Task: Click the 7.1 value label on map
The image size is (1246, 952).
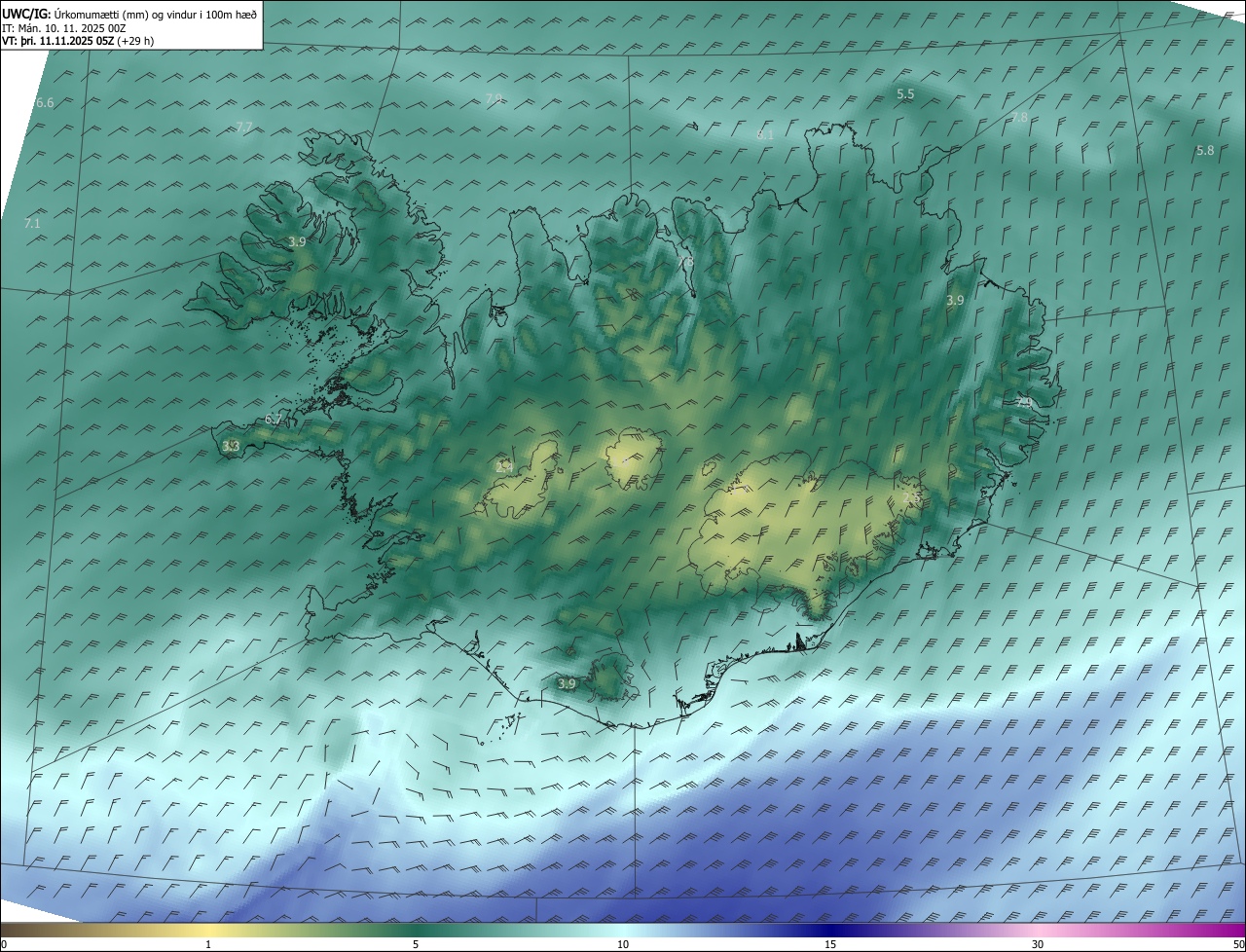Action: 32,223
